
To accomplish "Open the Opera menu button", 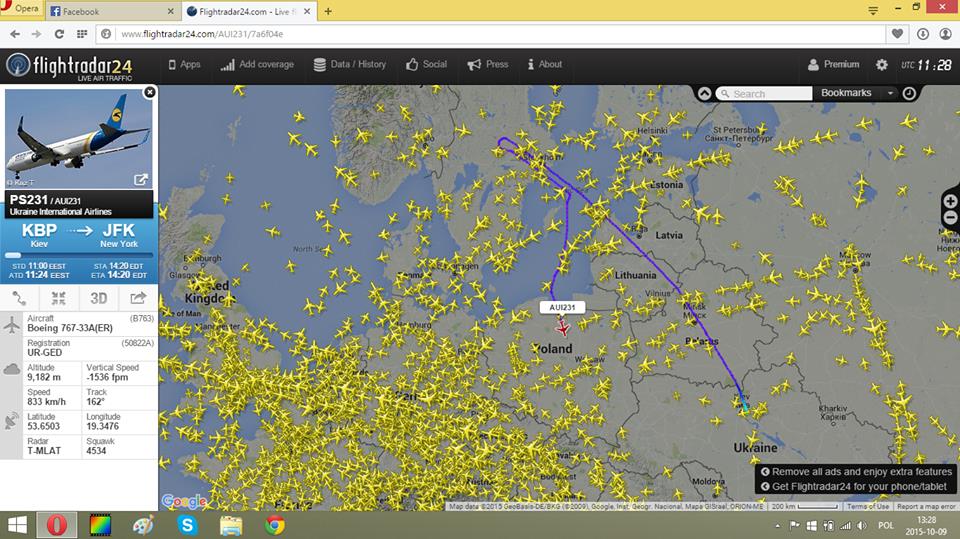I will click(21, 8).
